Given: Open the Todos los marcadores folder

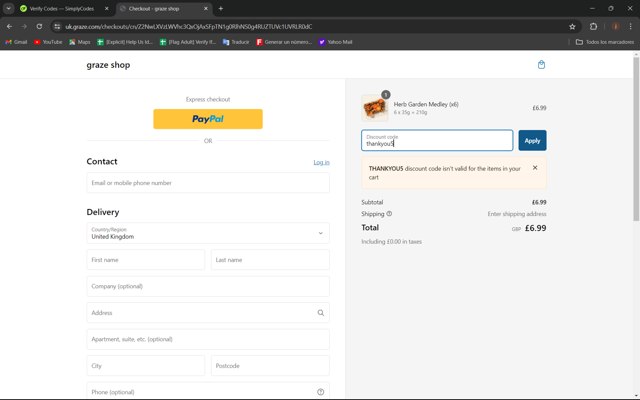Looking at the screenshot, I should pyautogui.click(x=605, y=42).
